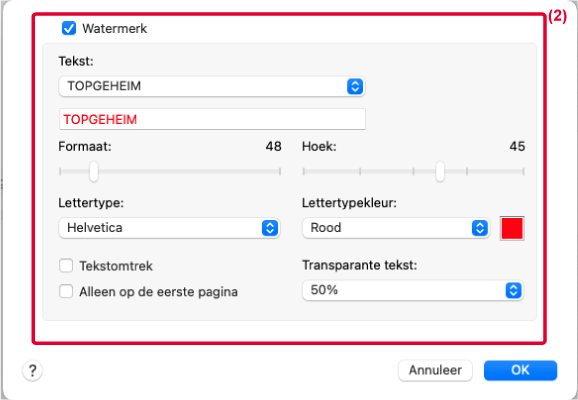Click the red TOPGEHEIM text input field

point(212,119)
